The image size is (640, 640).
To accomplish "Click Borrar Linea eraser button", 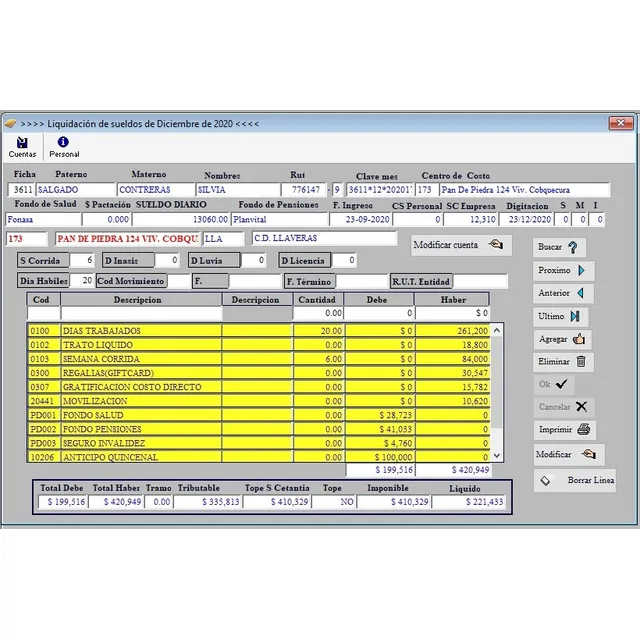I will coord(575,480).
